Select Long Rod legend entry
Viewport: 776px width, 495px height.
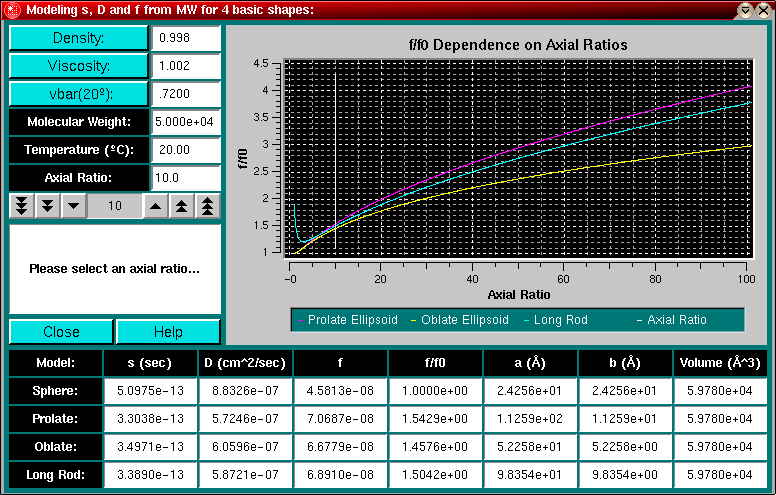[x=560, y=320]
